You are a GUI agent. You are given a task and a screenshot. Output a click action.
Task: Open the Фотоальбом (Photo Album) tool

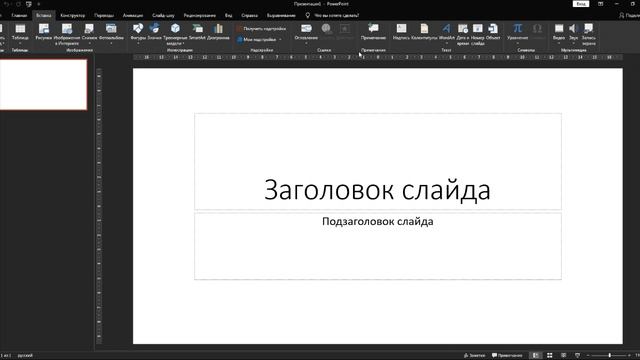111,33
